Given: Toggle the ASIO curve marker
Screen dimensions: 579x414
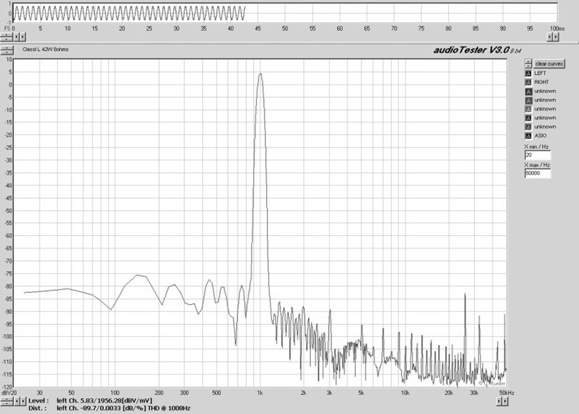Looking at the screenshot, I should pyautogui.click(x=528, y=136).
